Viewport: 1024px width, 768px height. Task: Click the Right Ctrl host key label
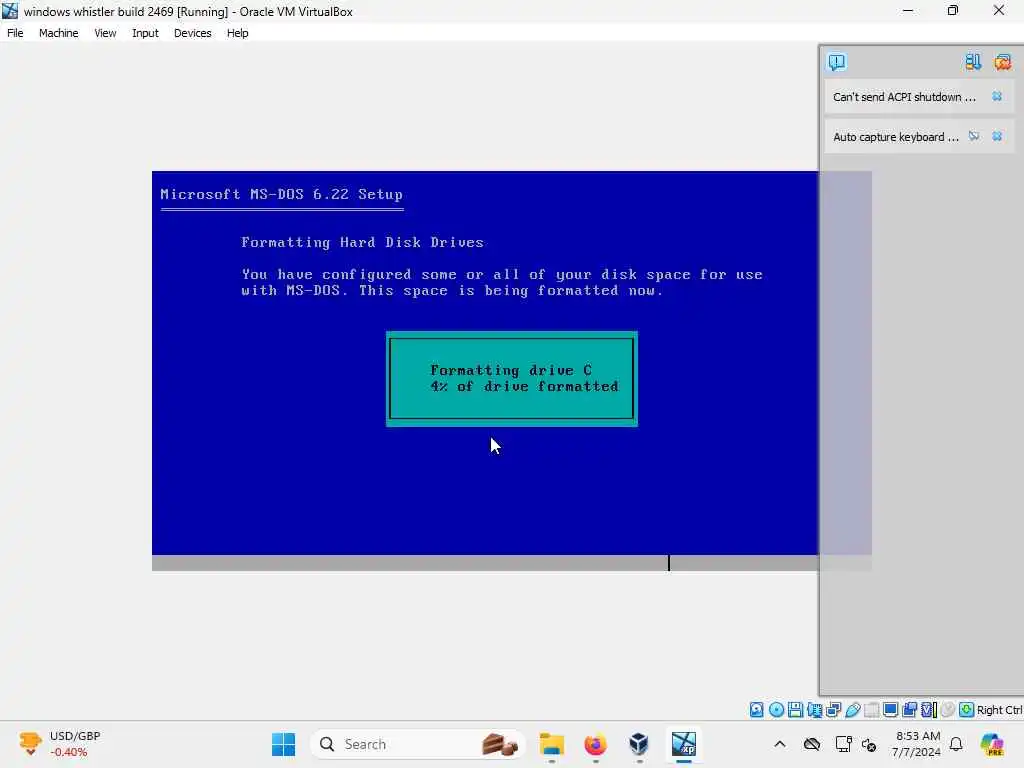point(1000,710)
